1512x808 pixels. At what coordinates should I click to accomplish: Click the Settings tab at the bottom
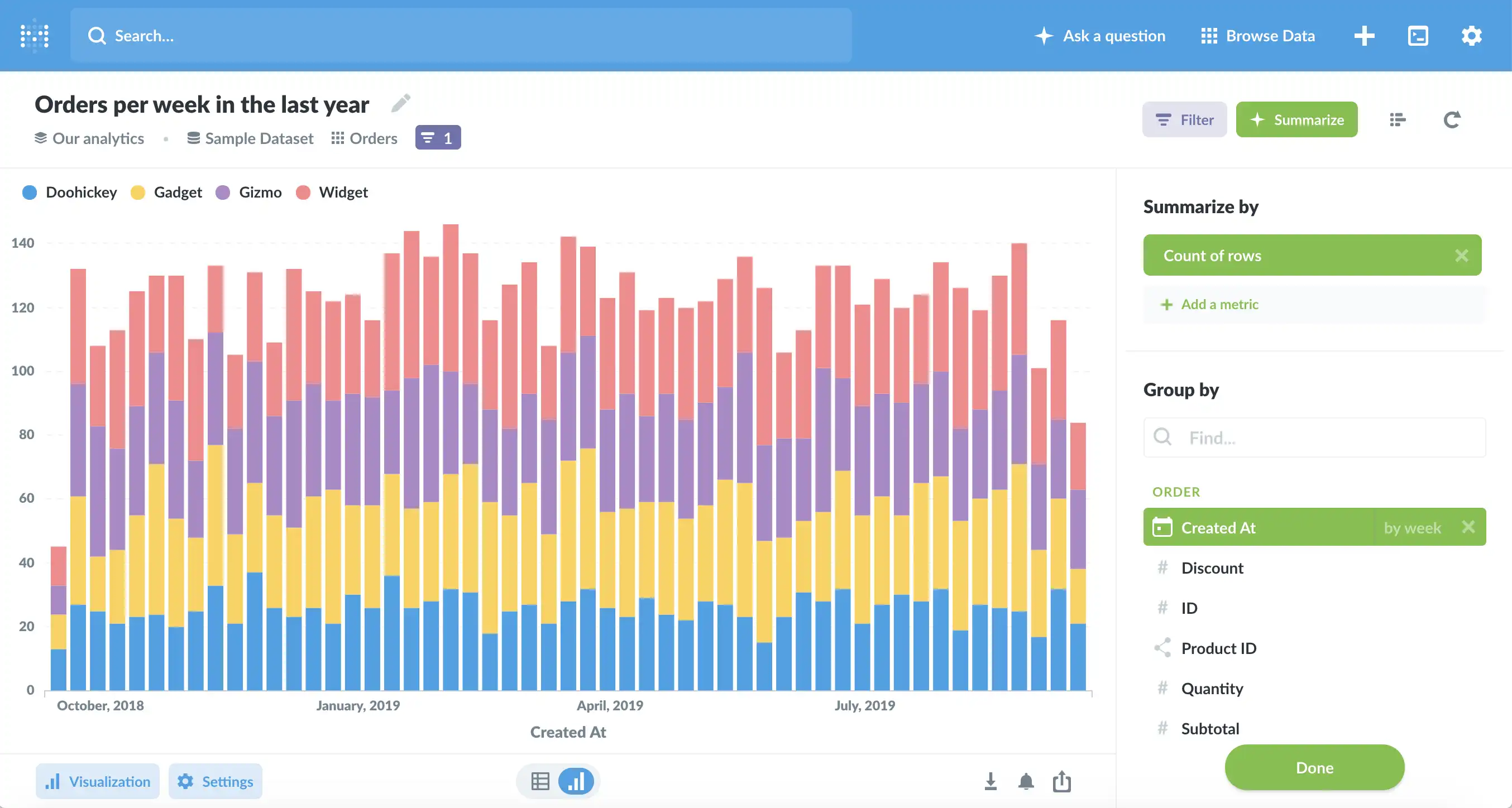coord(215,781)
